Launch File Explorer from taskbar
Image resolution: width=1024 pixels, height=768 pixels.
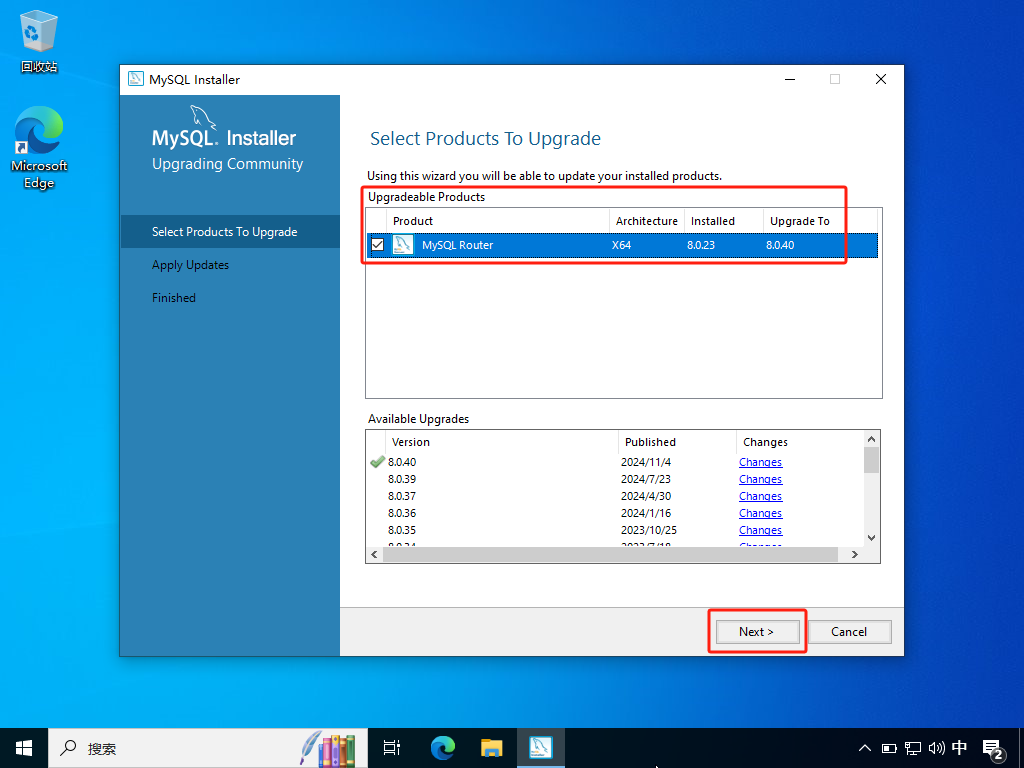(491, 747)
